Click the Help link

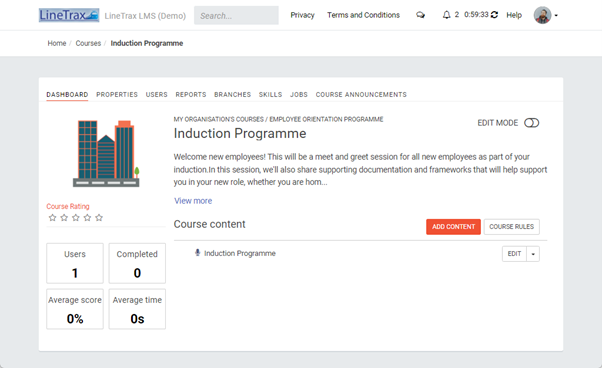point(514,15)
